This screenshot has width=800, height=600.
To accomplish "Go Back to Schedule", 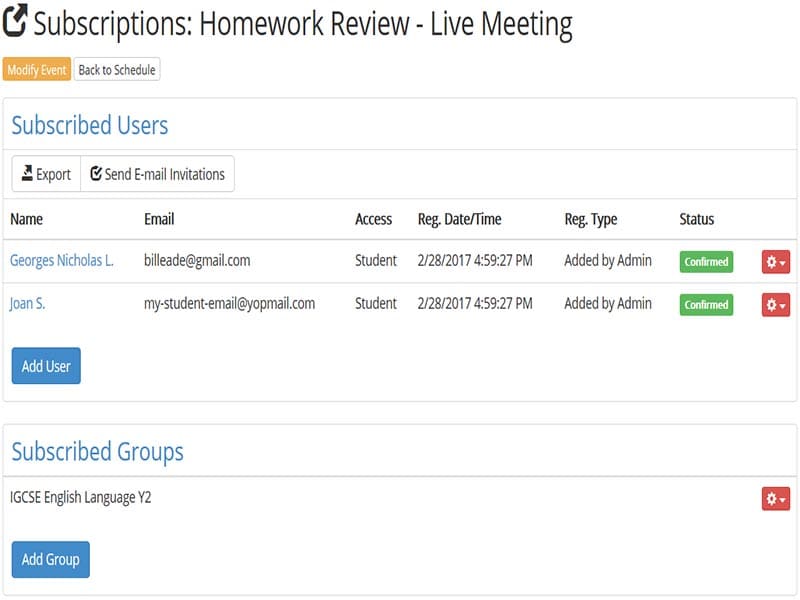I will [117, 70].
